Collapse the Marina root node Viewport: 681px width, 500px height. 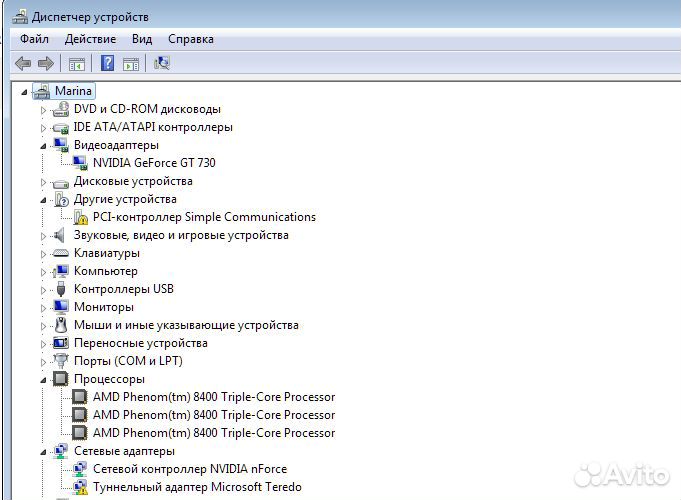tap(24, 92)
